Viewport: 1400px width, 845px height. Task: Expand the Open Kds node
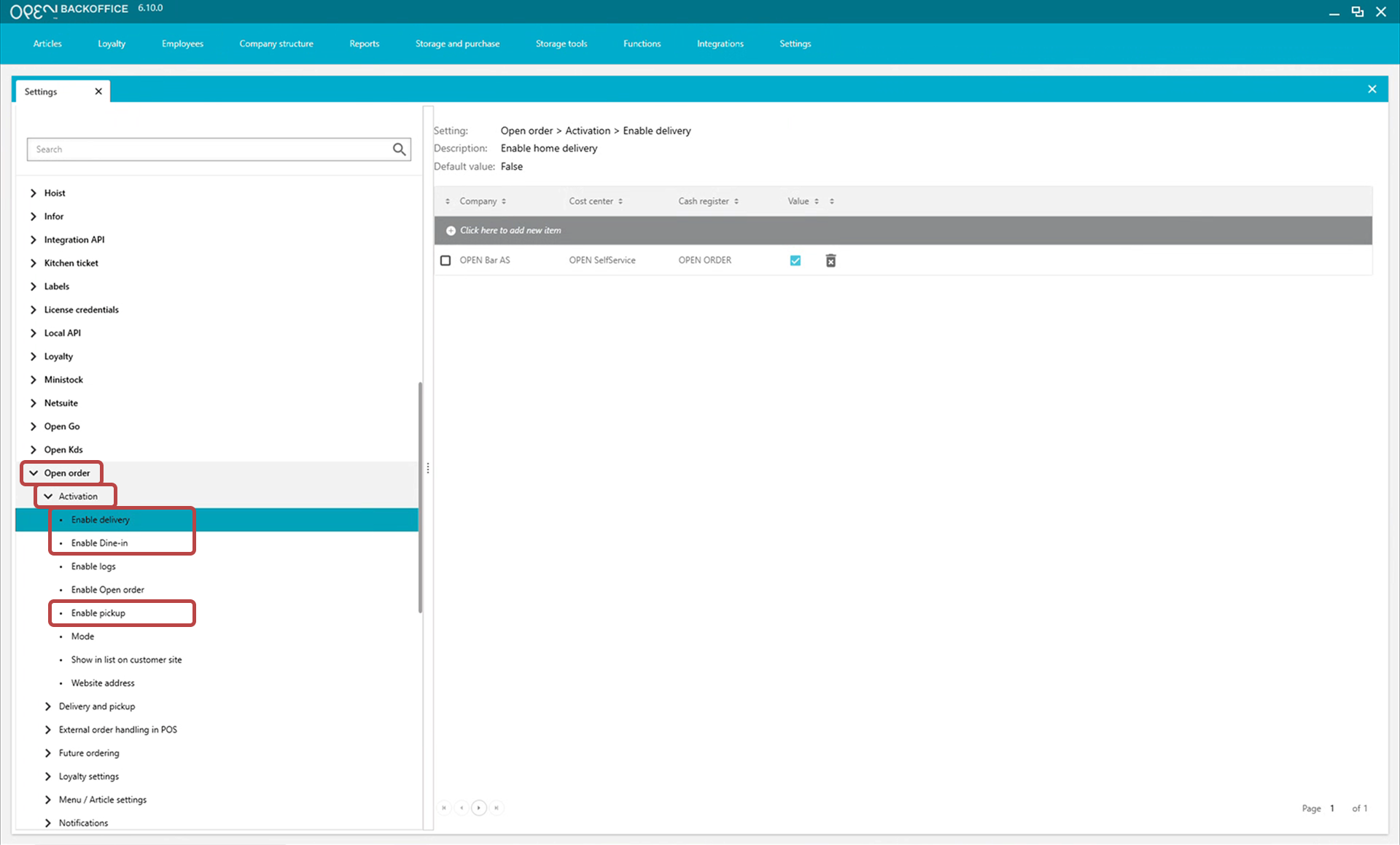tap(34, 450)
